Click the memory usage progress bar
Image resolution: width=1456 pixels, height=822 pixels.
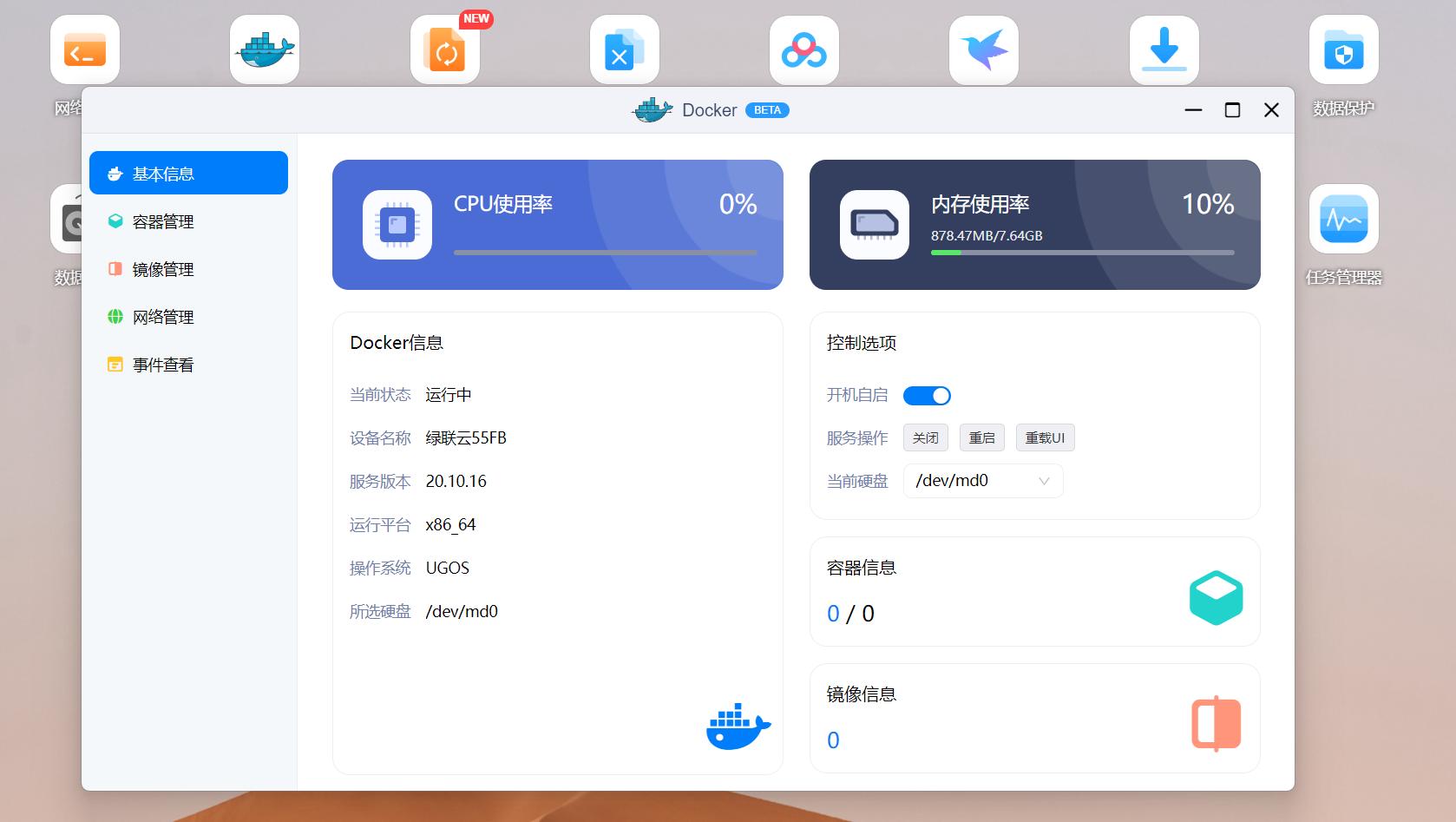coord(1081,253)
